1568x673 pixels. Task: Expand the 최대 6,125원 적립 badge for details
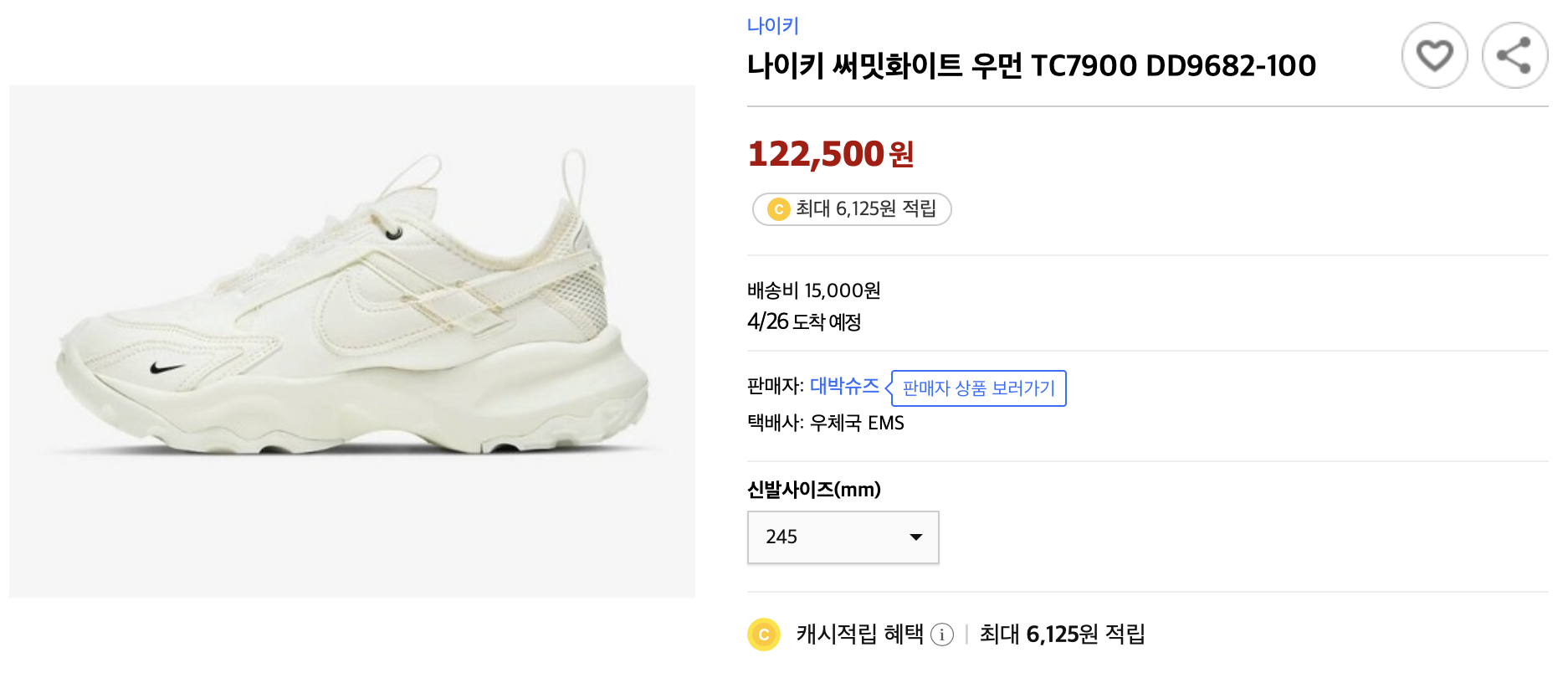(851, 208)
